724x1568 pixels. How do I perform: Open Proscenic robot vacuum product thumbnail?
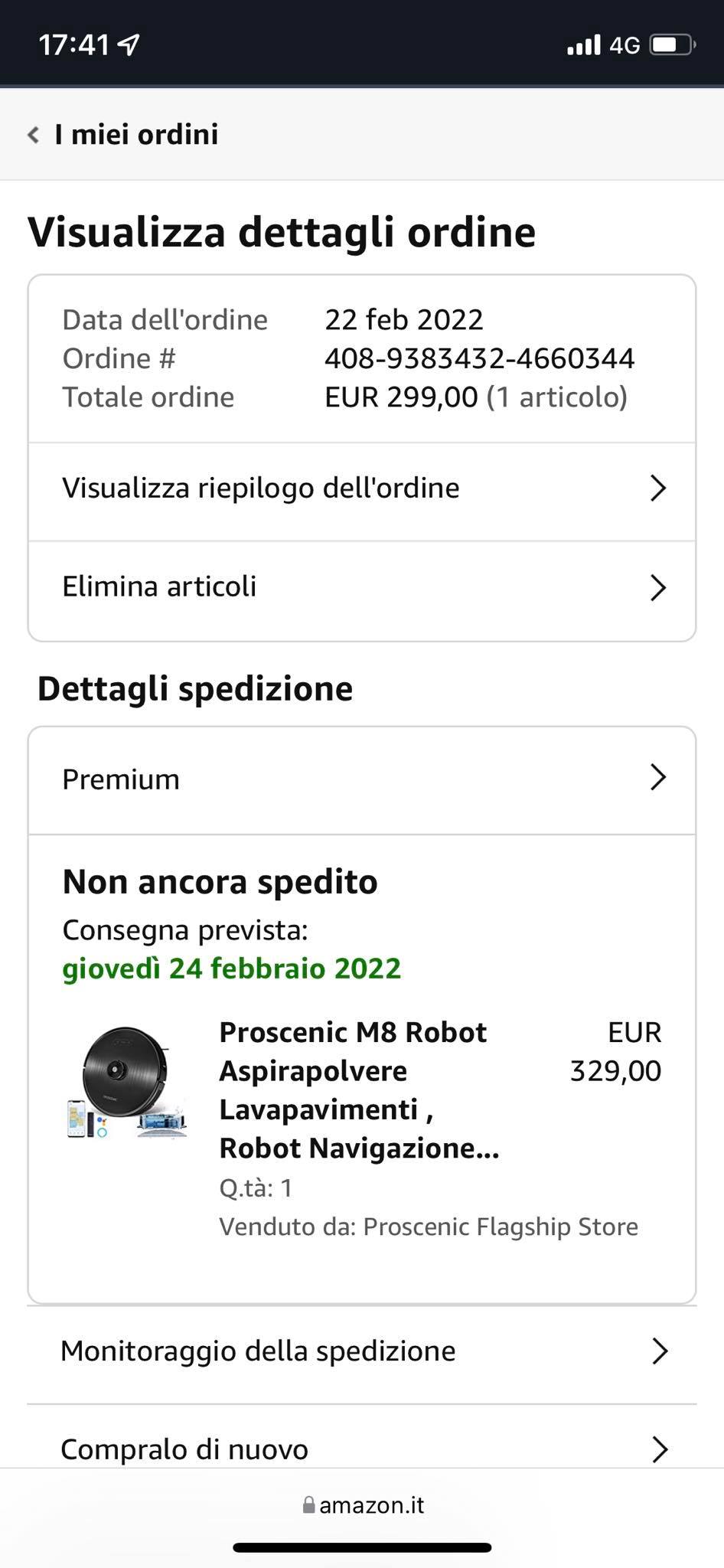click(126, 1083)
